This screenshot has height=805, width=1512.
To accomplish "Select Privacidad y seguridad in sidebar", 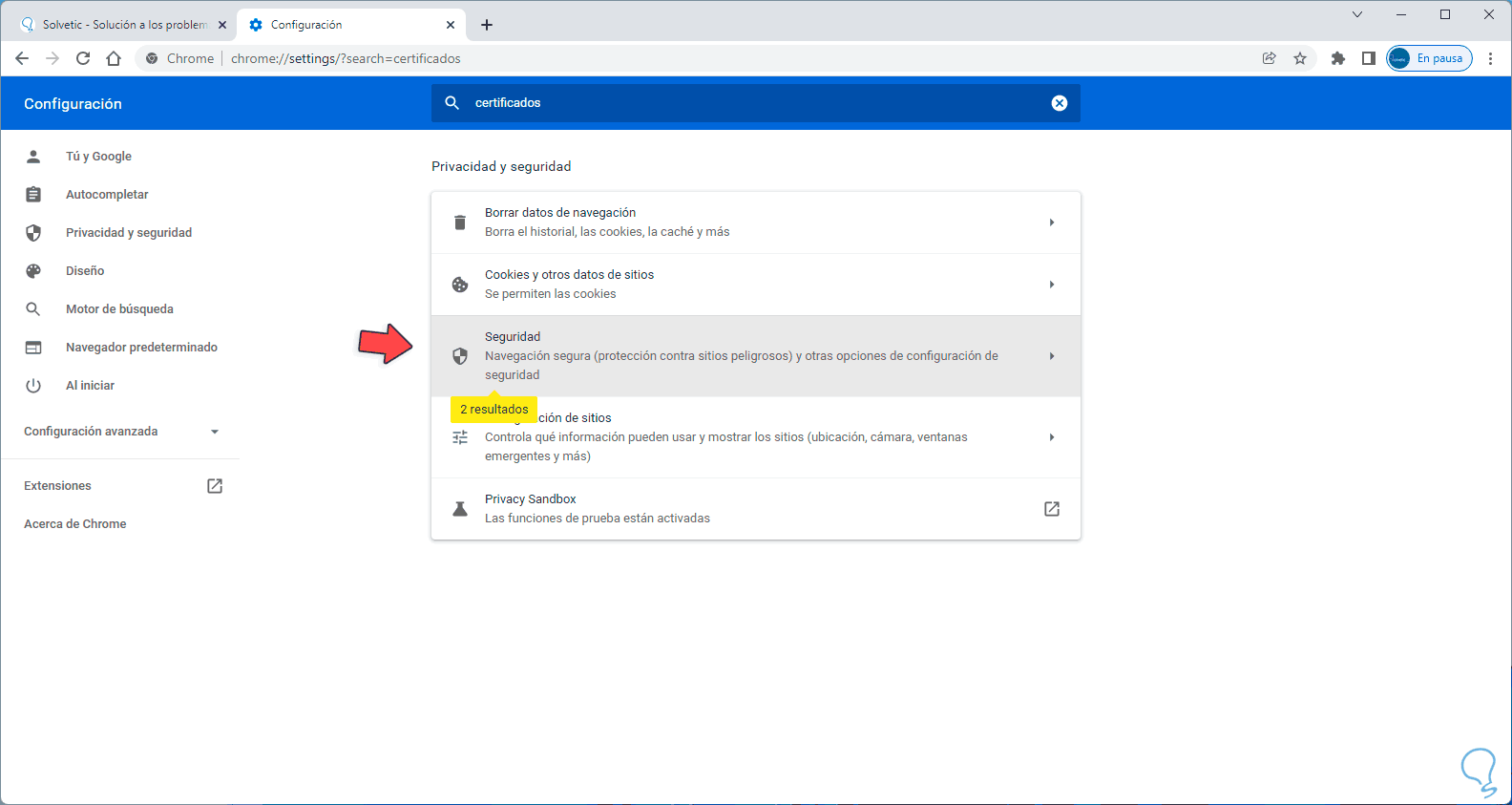I will [129, 233].
